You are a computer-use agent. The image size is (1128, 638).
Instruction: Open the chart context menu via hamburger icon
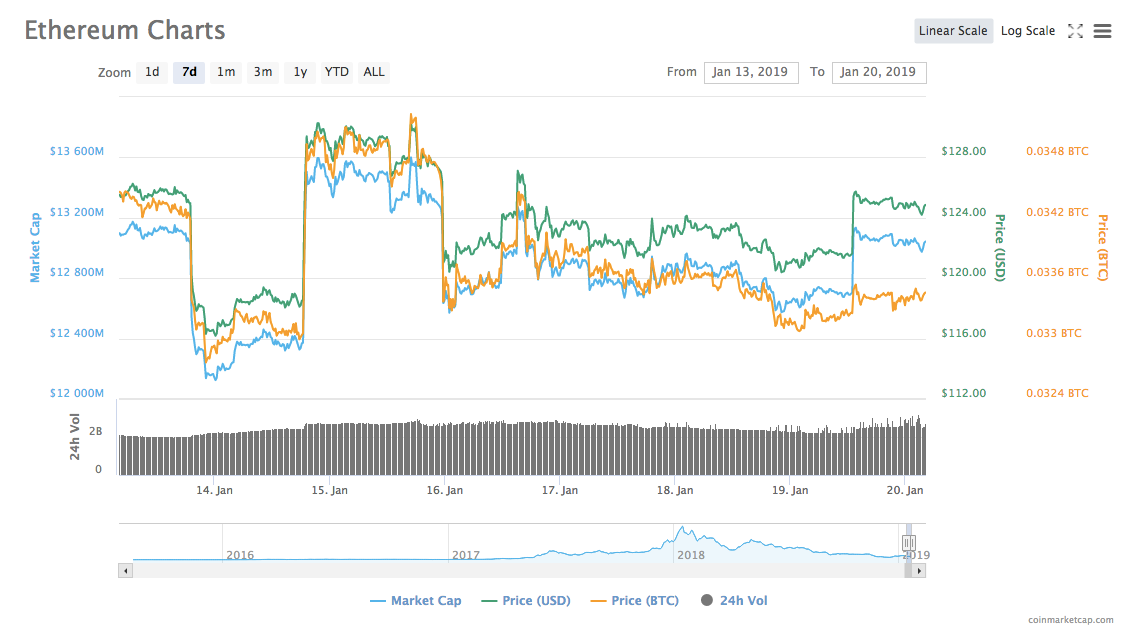1102,31
